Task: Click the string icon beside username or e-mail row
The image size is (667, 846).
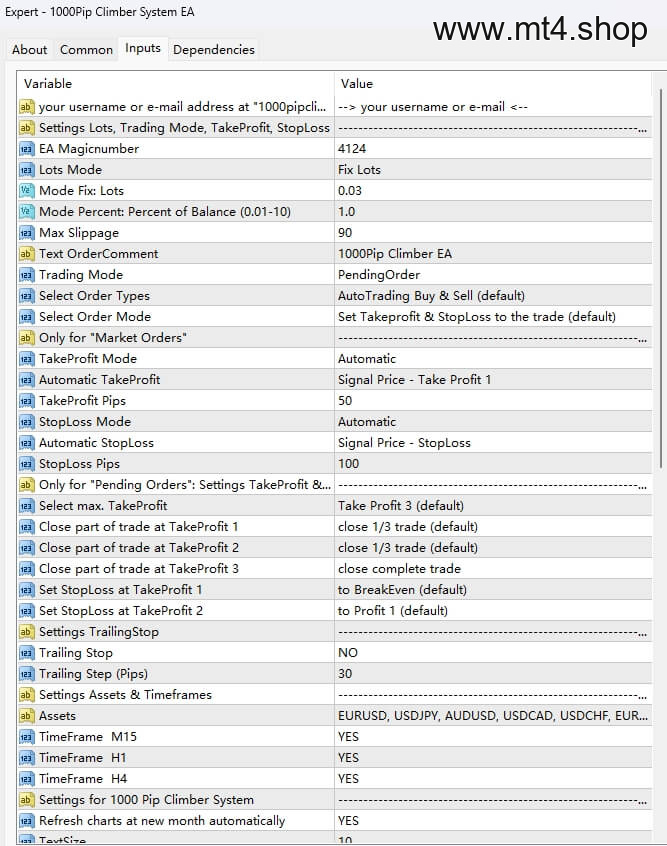Action: pyautogui.click(x=26, y=107)
